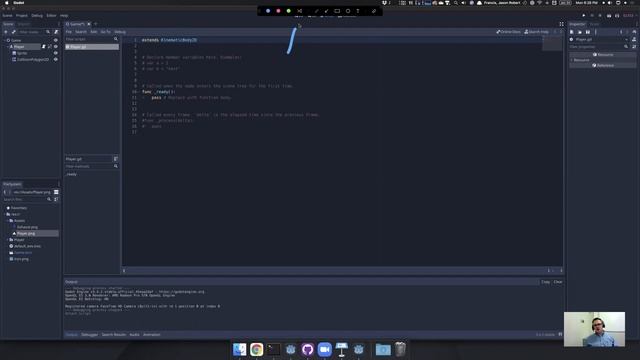Open Audio bottom panel
Viewport: 640px width, 360px height.
[x=134, y=335]
